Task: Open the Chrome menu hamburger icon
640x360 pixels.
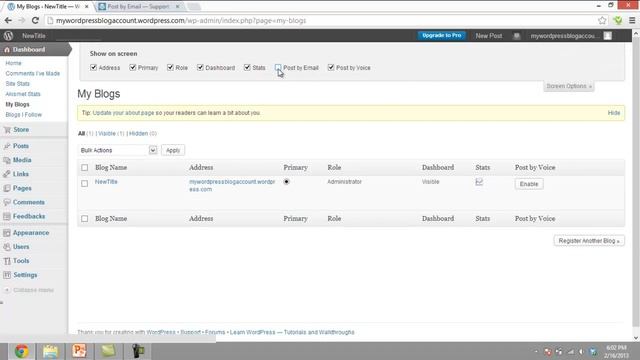Action: click(632, 20)
